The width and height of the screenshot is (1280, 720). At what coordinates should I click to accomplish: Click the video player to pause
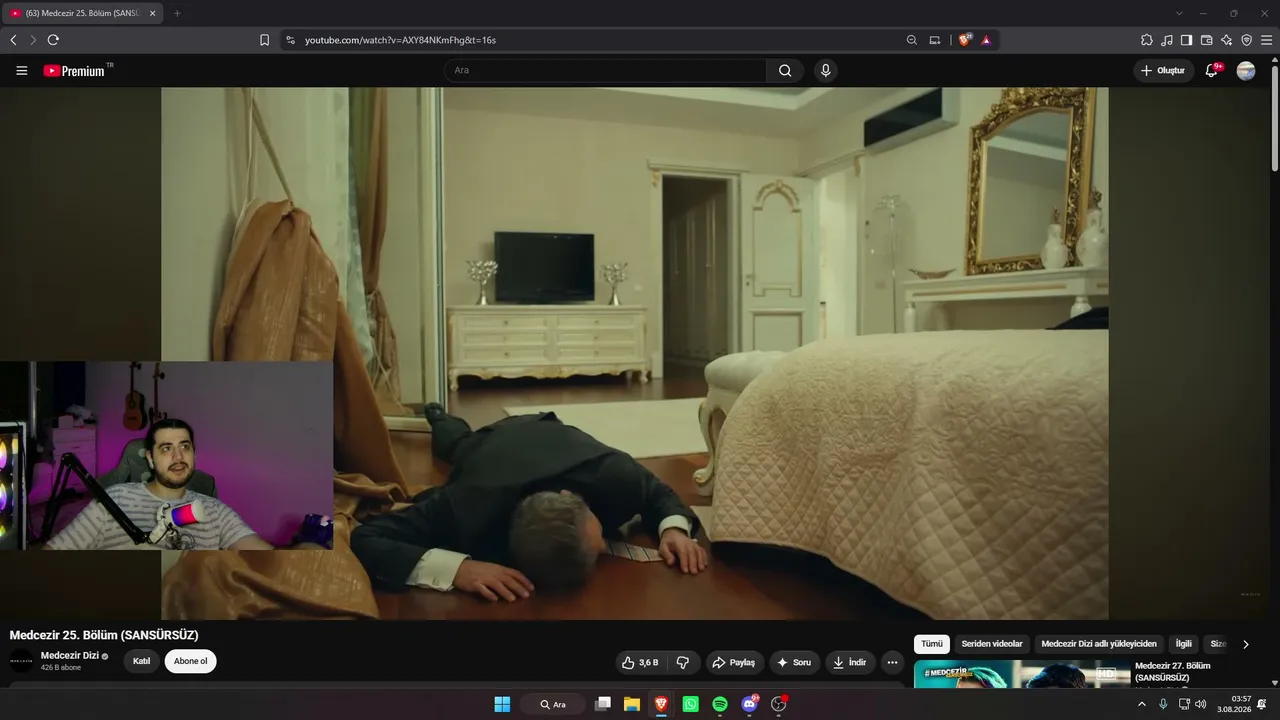click(634, 353)
